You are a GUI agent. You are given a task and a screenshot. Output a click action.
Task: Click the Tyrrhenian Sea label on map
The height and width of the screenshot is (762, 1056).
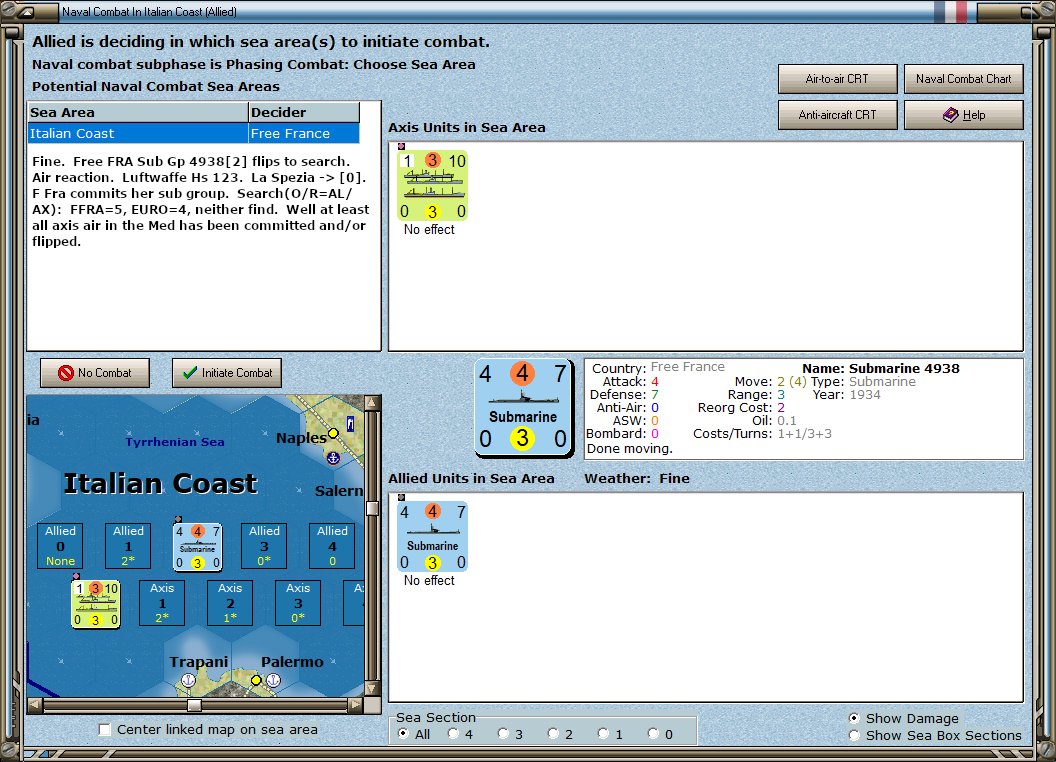[175, 442]
